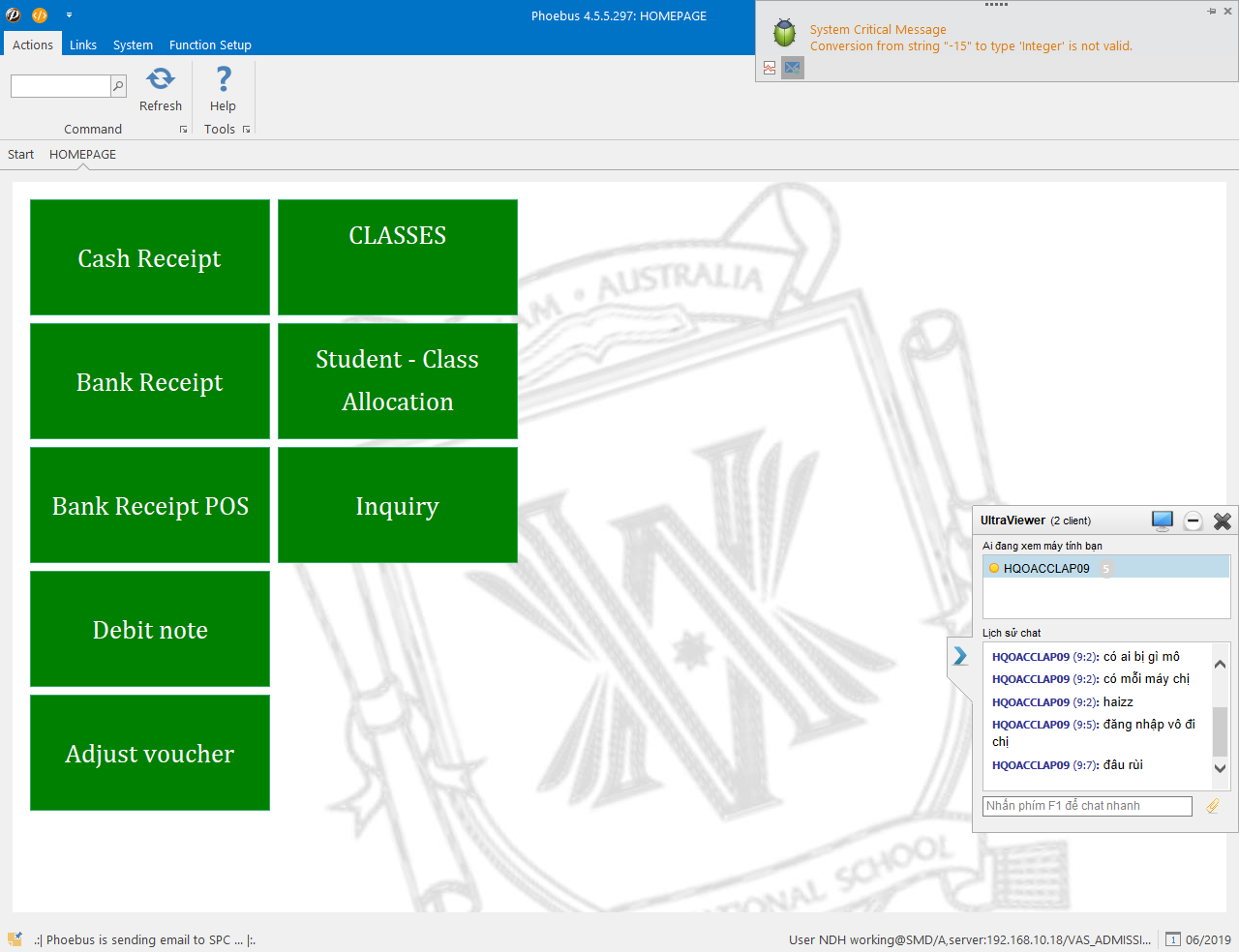The height and width of the screenshot is (952, 1239).
Task: Click the orange code icon in title bar
Action: pyautogui.click(x=40, y=15)
